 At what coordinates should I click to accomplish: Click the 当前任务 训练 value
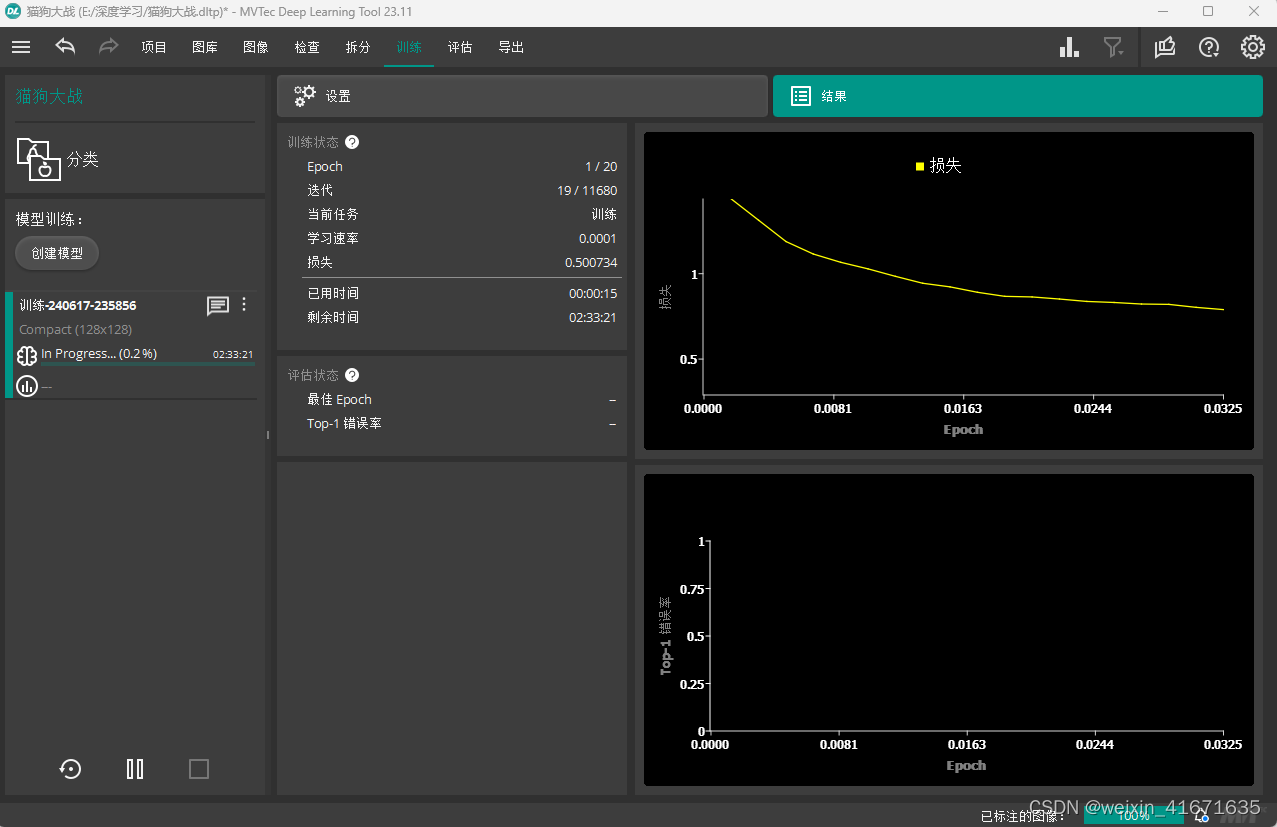coord(604,214)
